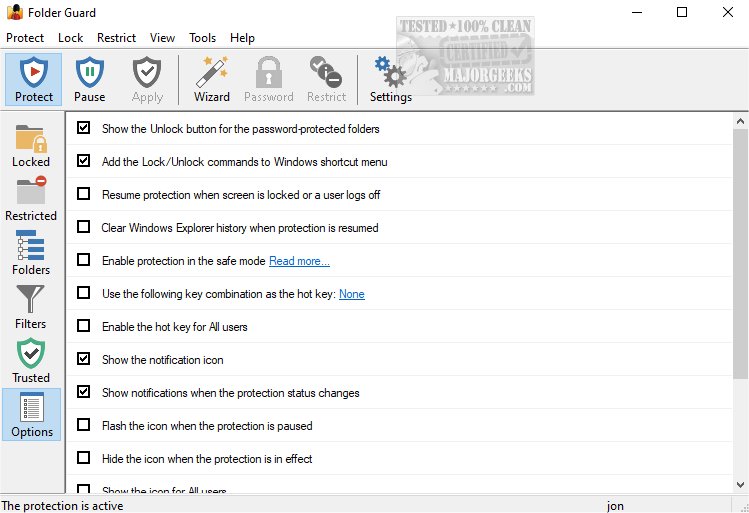Click the scrollbar up arrow

[x=740, y=121]
